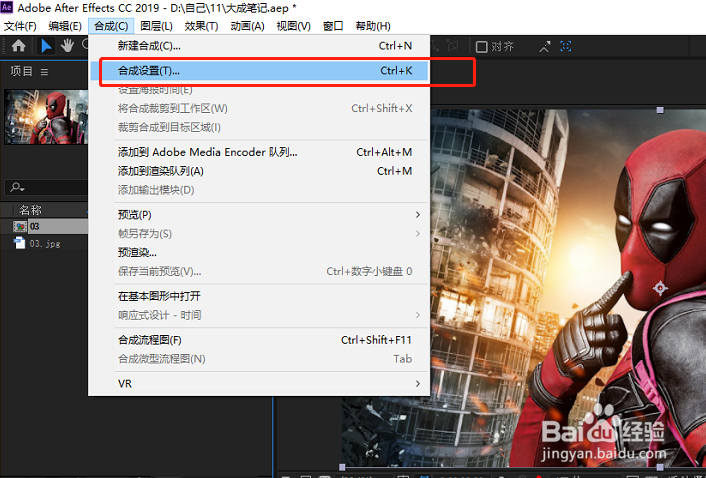Choose 添加到渲染队列(A) entry

(x=259, y=171)
